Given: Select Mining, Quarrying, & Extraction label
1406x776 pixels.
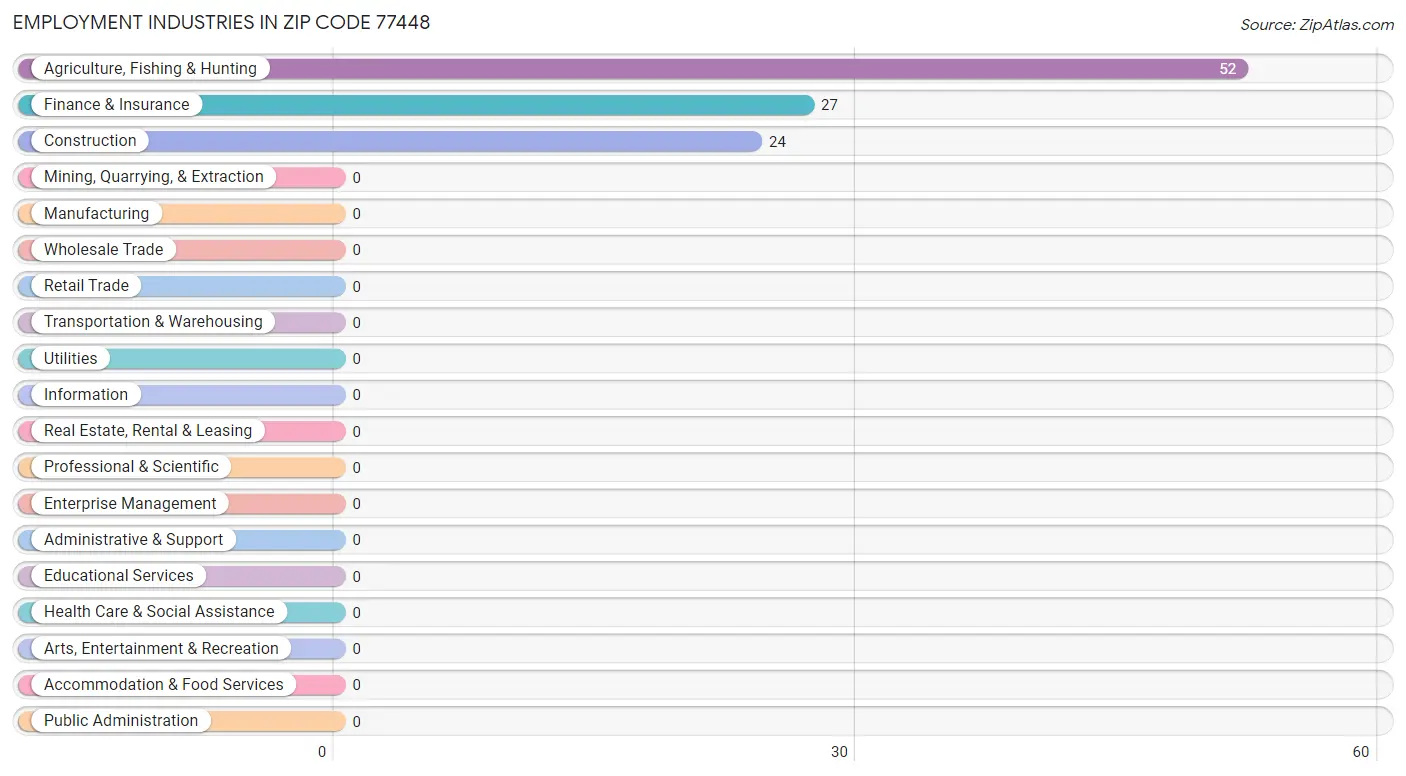Looking at the screenshot, I should pos(154,177).
